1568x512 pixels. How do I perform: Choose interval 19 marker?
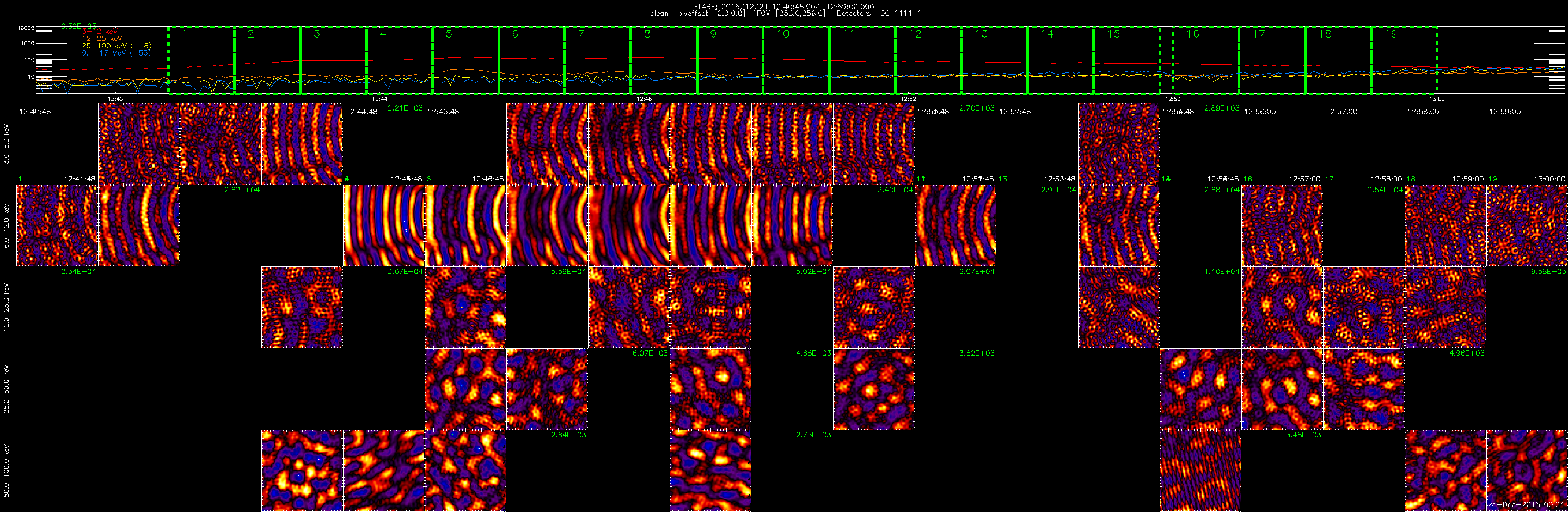point(1391,34)
